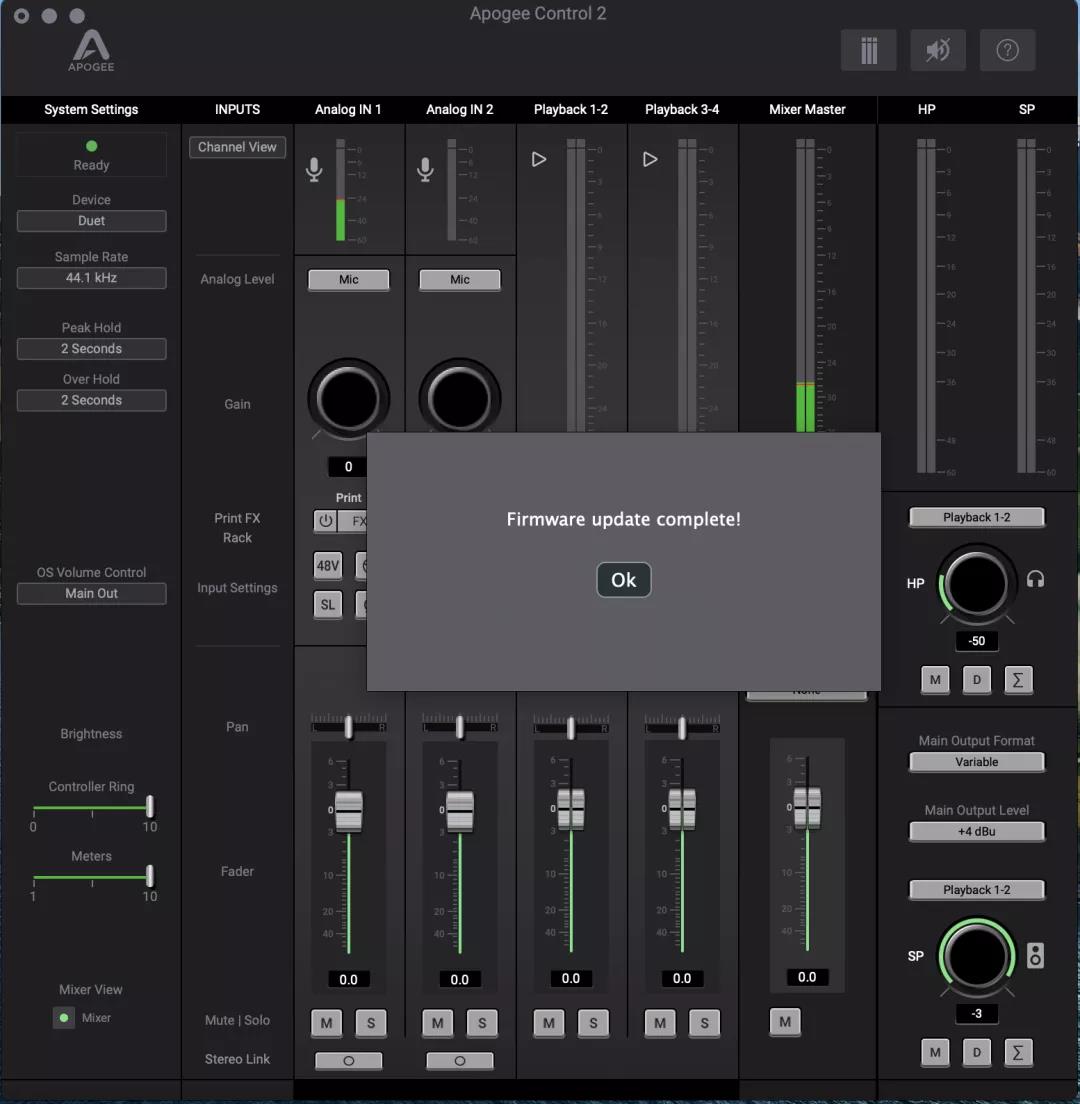Solo the Analog IN 1 channel

tap(371, 1023)
